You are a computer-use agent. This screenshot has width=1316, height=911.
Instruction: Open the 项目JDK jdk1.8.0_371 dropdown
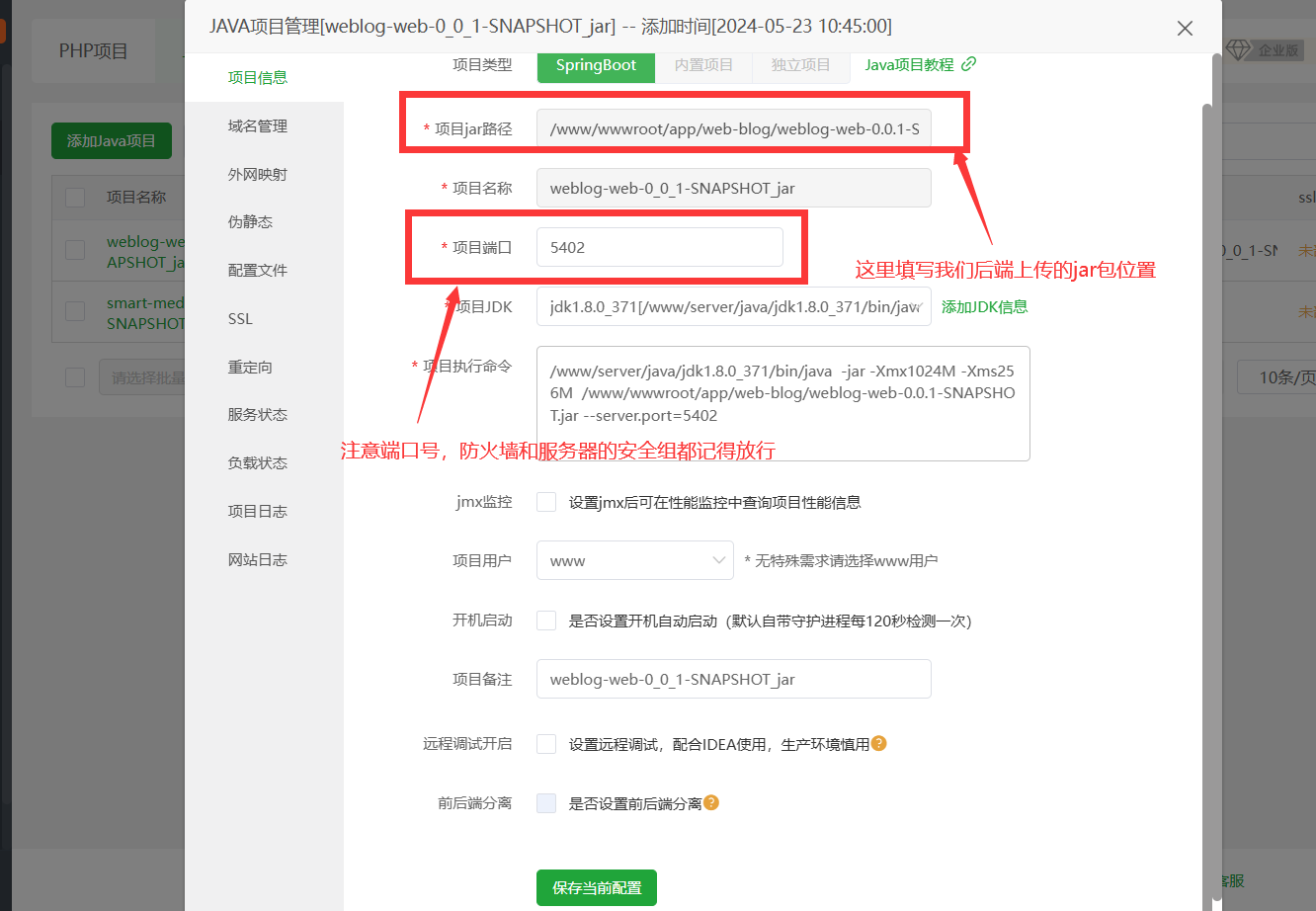coord(733,306)
